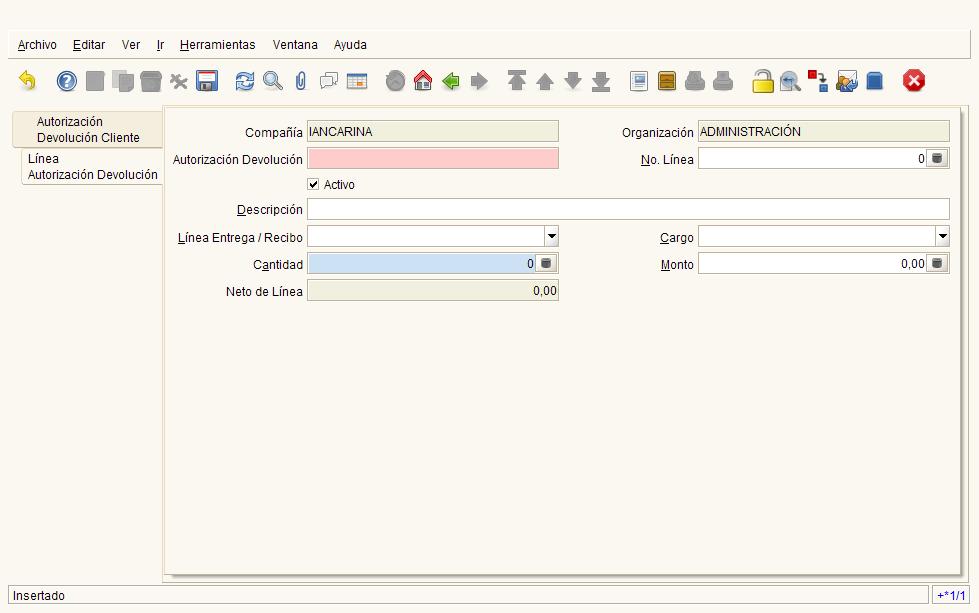Image resolution: width=979 pixels, height=613 pixels.
Task: Click the Cargo combo box field
Action: click(x=817, y=237)
